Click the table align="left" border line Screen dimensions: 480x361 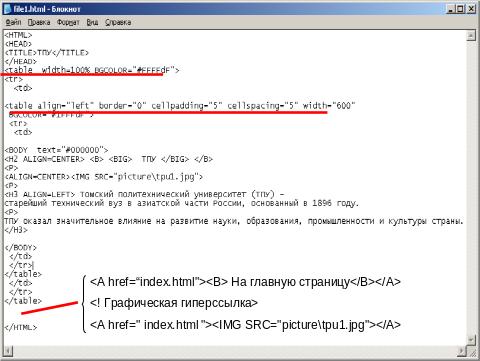pos(180,106)
